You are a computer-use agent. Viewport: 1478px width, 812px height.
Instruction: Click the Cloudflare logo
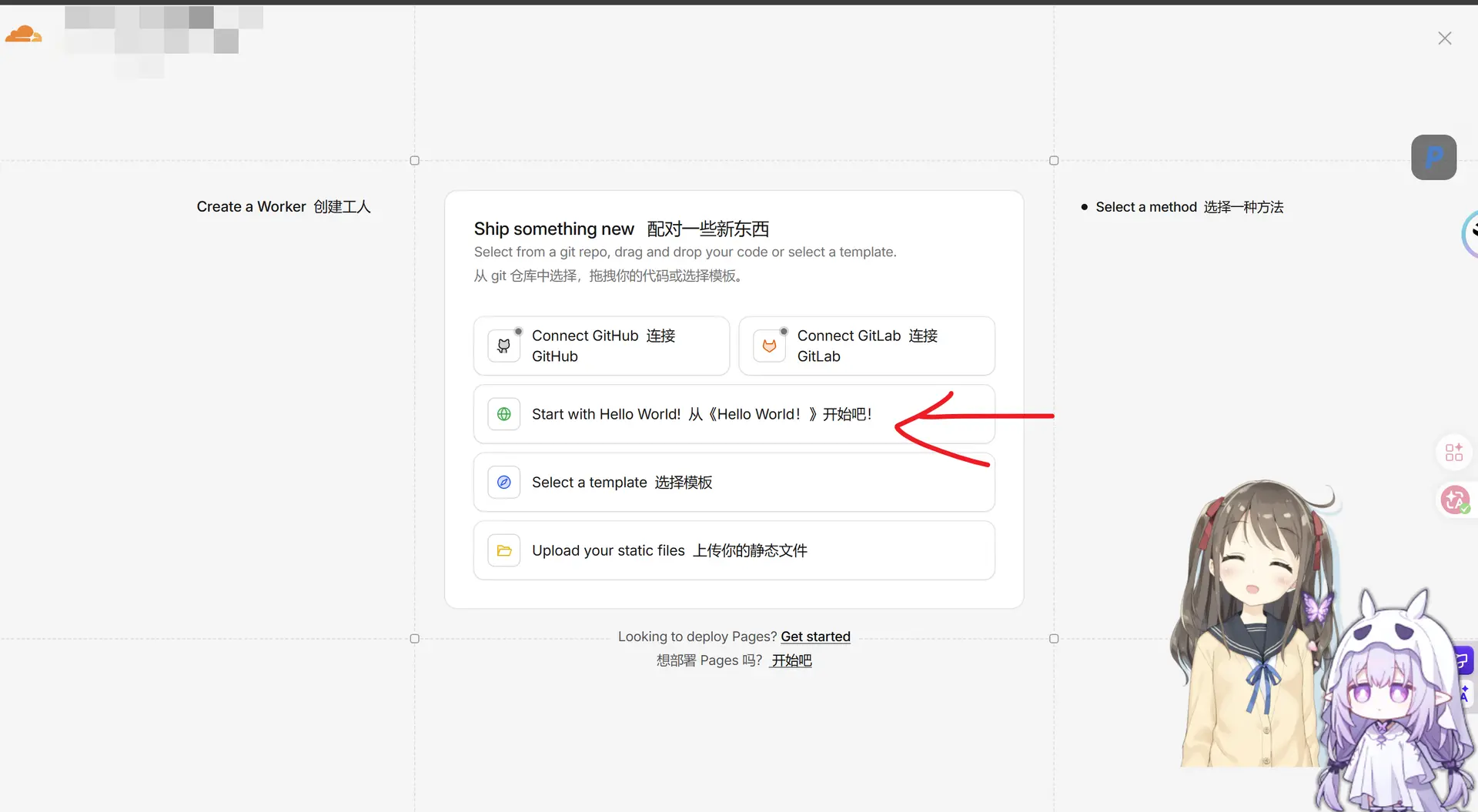click(23, 34)
